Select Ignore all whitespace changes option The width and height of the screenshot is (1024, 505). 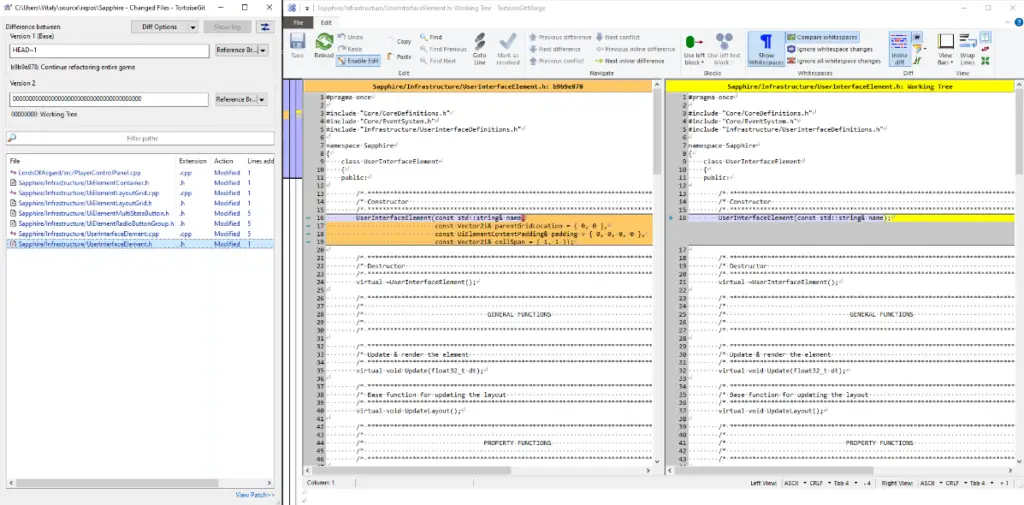tap(833, 61)
